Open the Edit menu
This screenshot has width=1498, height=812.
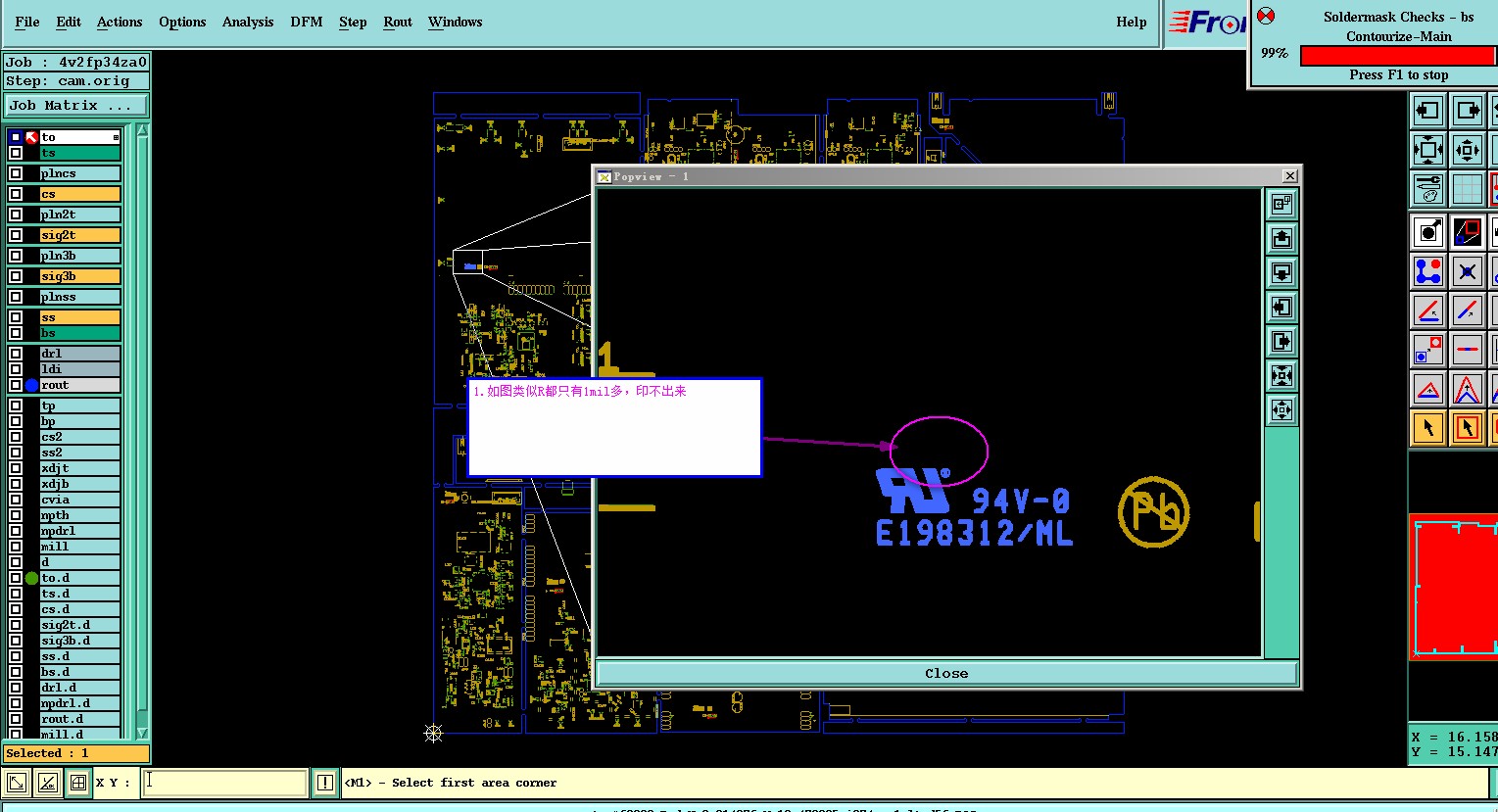(69, 22)
